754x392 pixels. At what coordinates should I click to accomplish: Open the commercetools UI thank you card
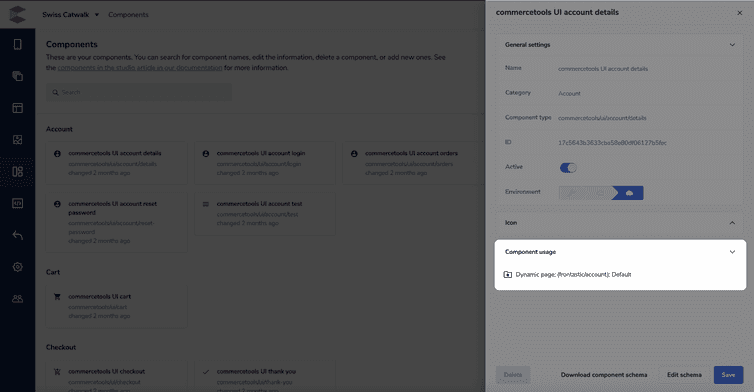[x=265, y=377]
